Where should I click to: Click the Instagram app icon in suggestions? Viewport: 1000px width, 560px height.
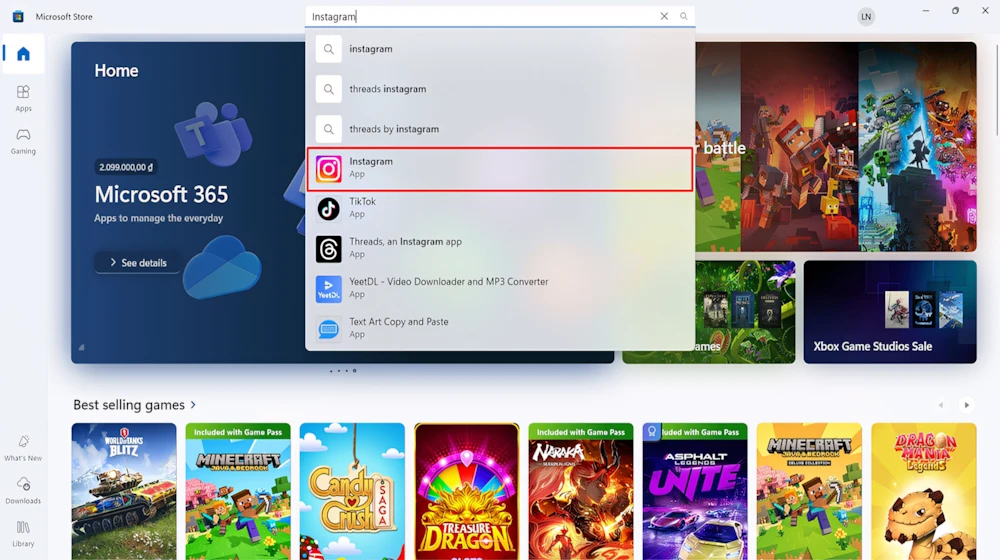[328, 169]
